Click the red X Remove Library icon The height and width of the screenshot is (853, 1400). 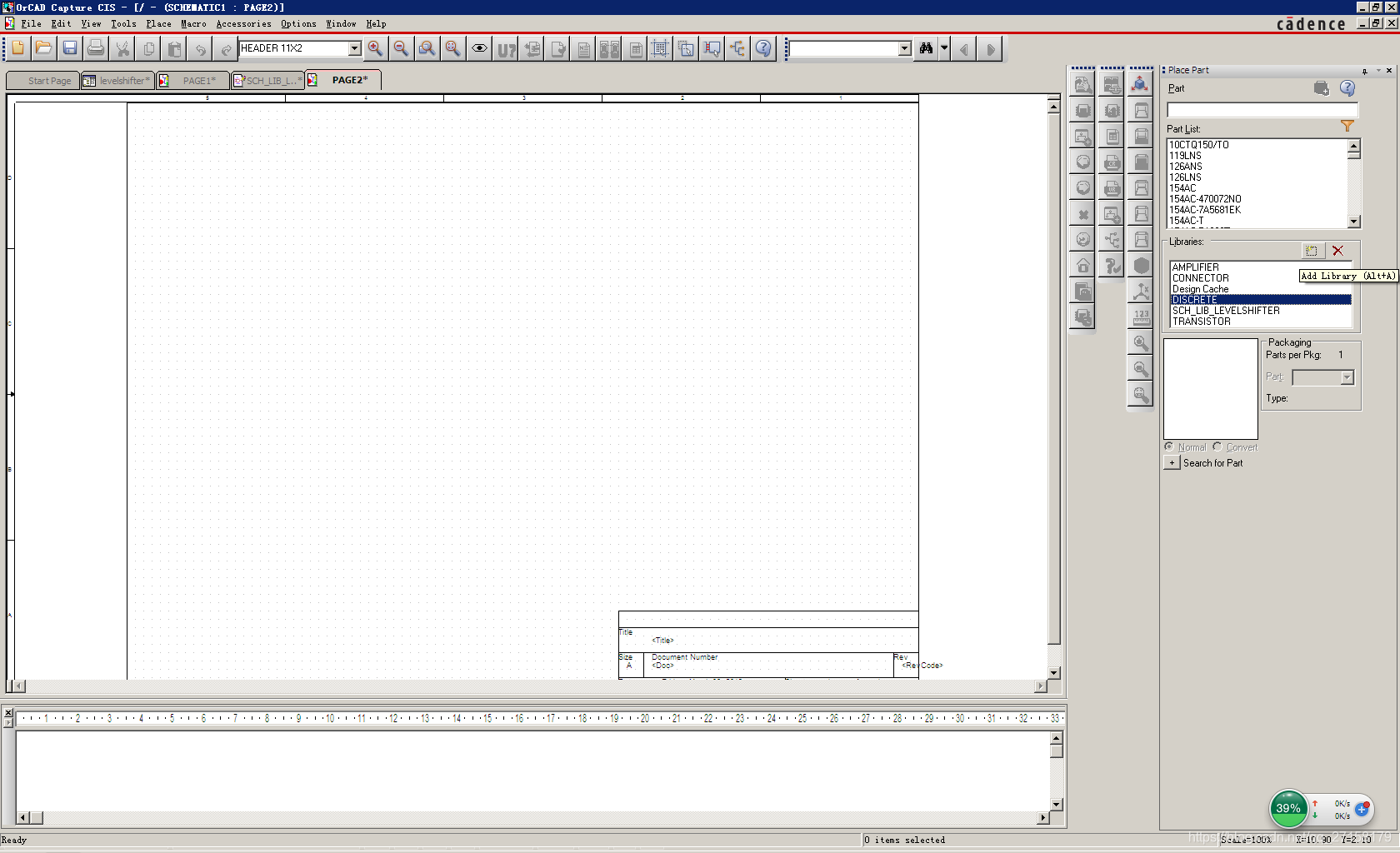pyautogui.click(x=1337, y=251)
